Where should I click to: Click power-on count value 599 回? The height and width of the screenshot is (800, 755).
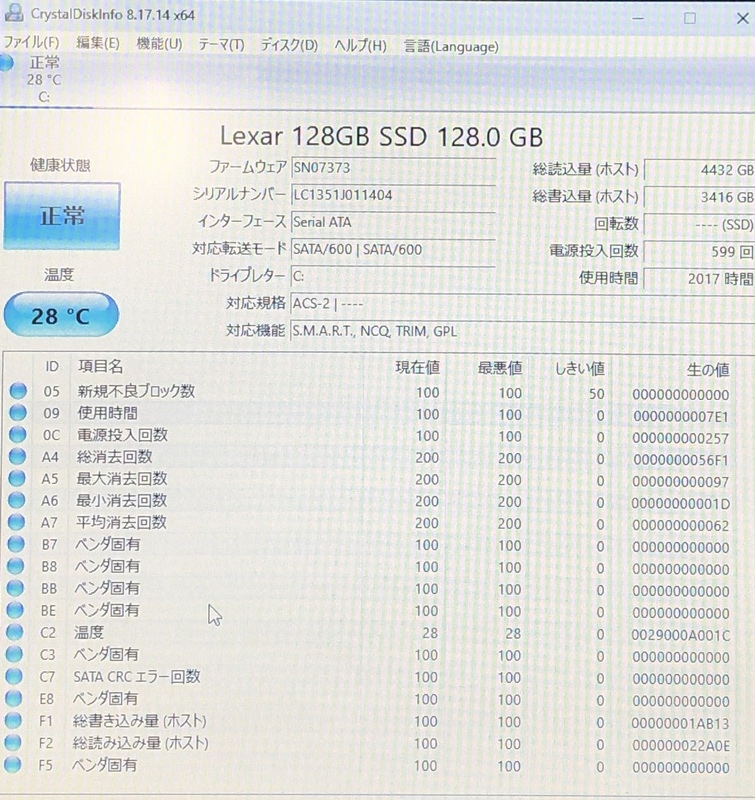point(699,252)
